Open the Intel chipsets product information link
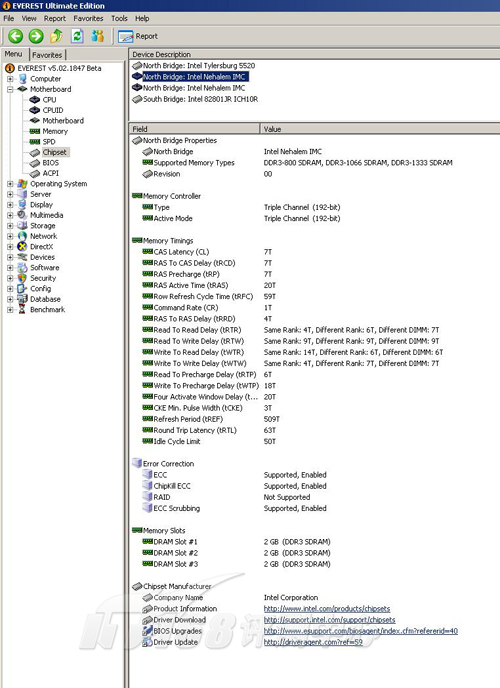 327,609
